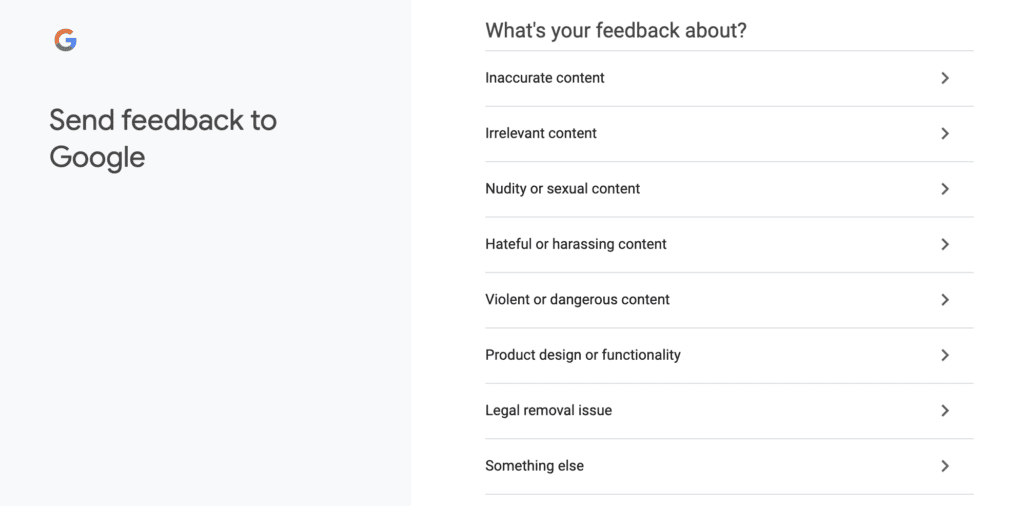Image resolution: width=1024 pixels, height=506 pixels.
Task: Click chevron beside Something else
Action: [x=944, y=466]
